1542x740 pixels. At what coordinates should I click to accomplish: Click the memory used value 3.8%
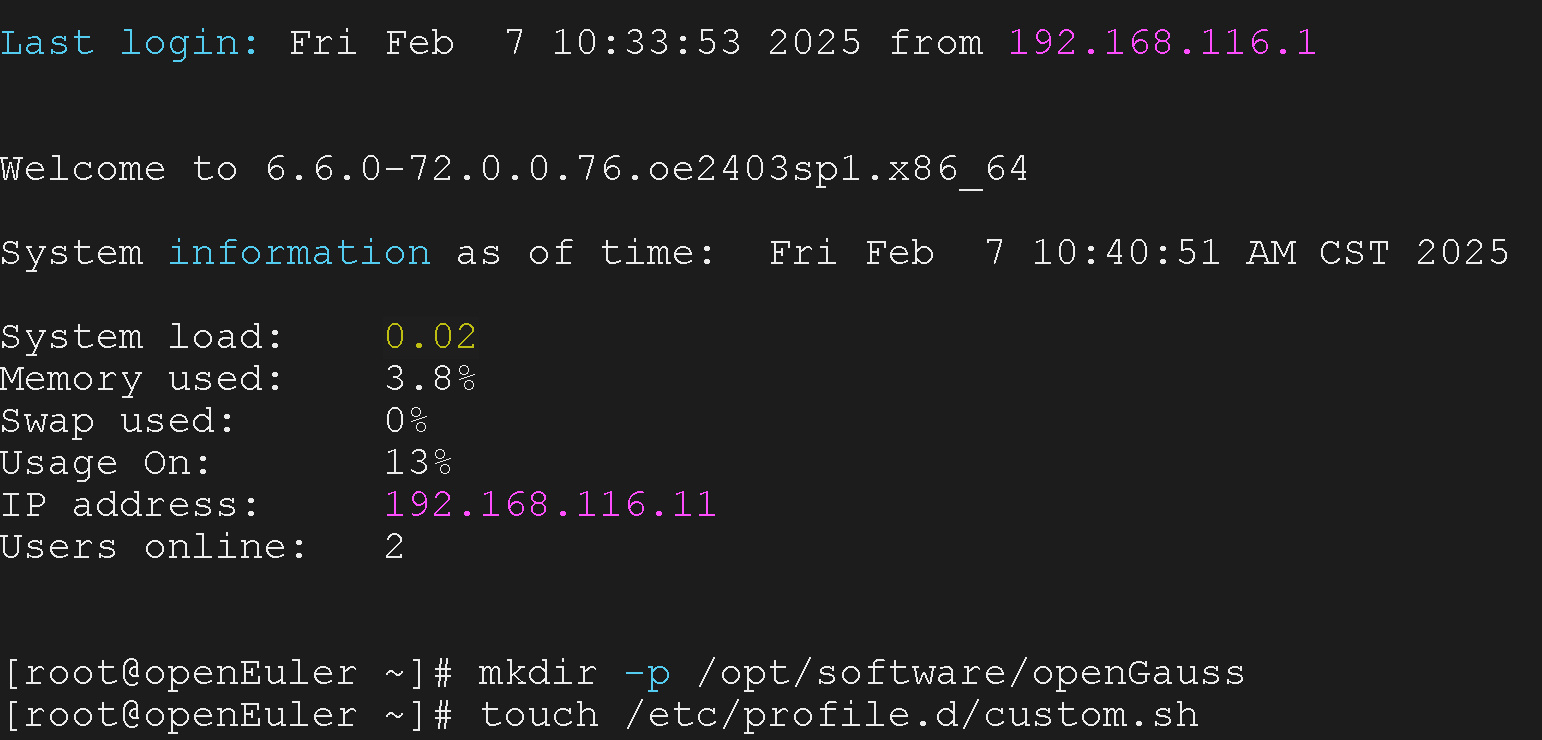430,379
